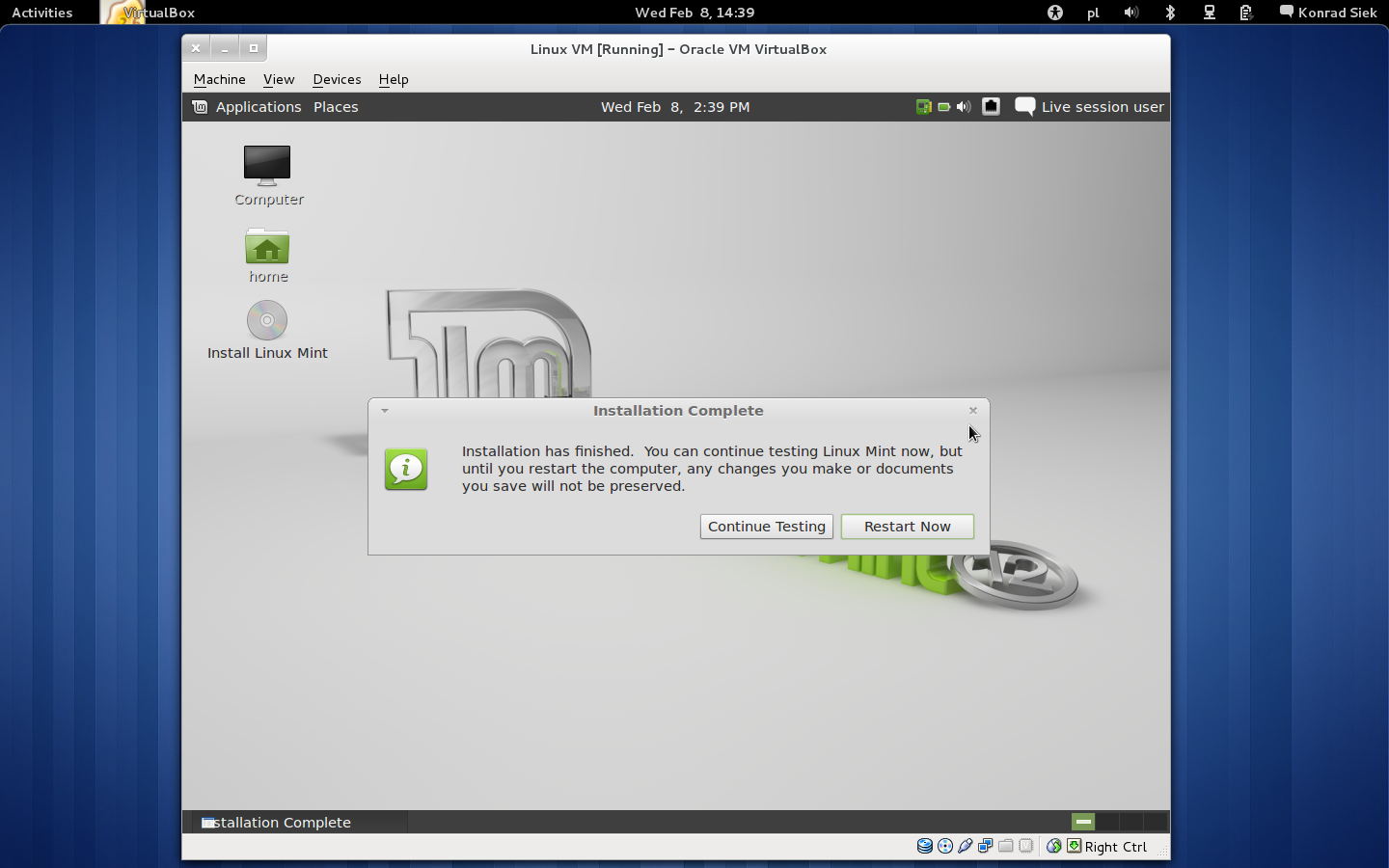Switch to first workspace in guest pager
This screenshot has width=1389, height=868.
(x=1083, y=822)
